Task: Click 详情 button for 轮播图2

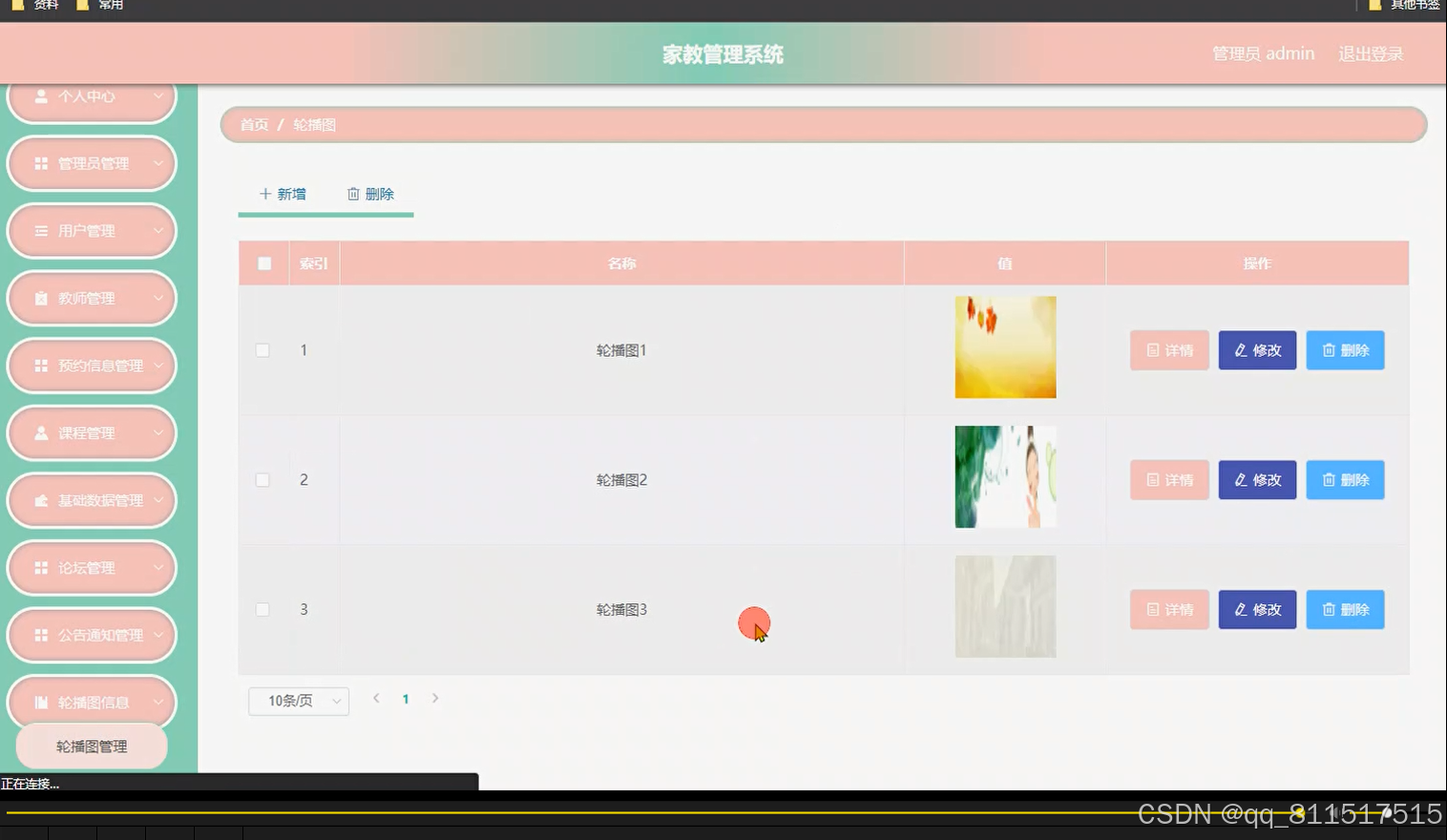Action: [x=1168, y=479]
